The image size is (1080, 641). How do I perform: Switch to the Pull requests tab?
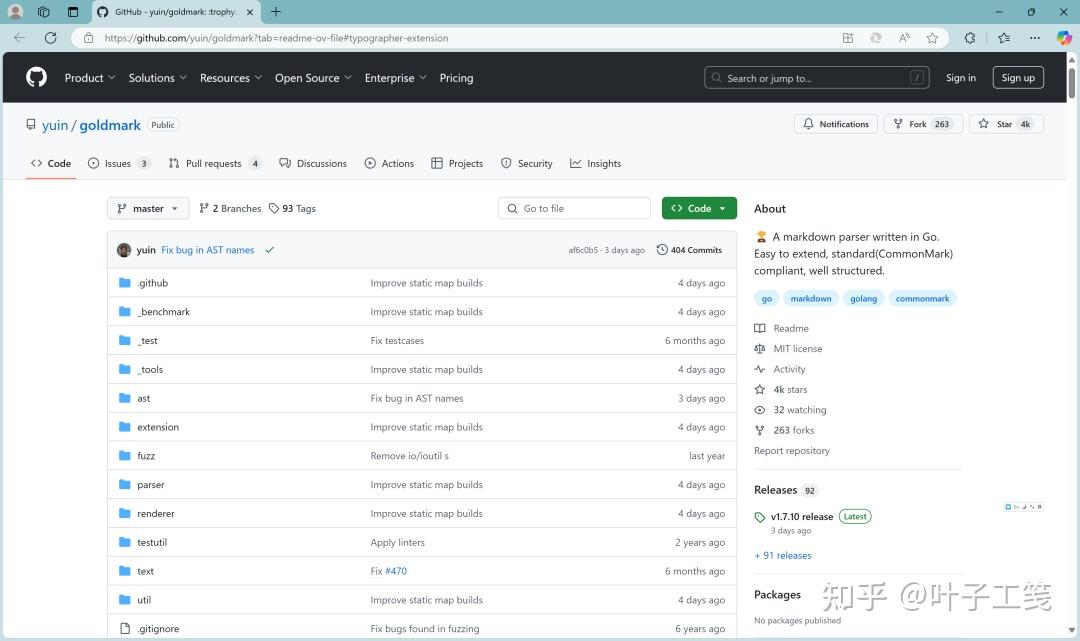click(x=214, y=163)
